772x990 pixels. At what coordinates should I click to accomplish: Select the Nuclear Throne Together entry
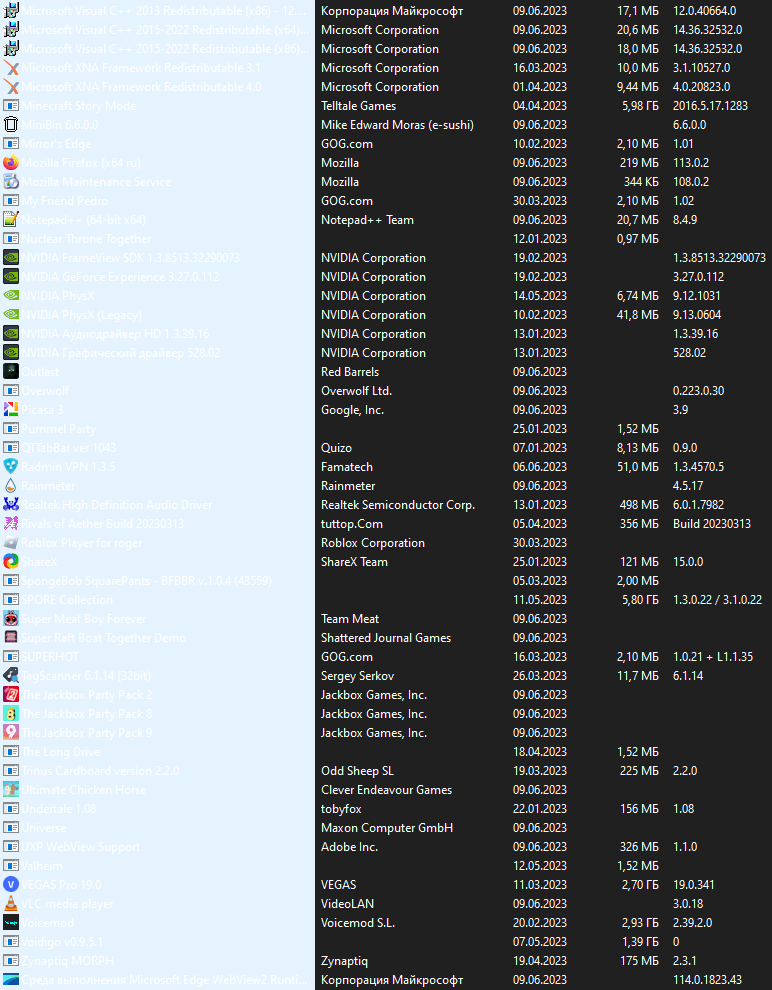[x=86, y=239]
